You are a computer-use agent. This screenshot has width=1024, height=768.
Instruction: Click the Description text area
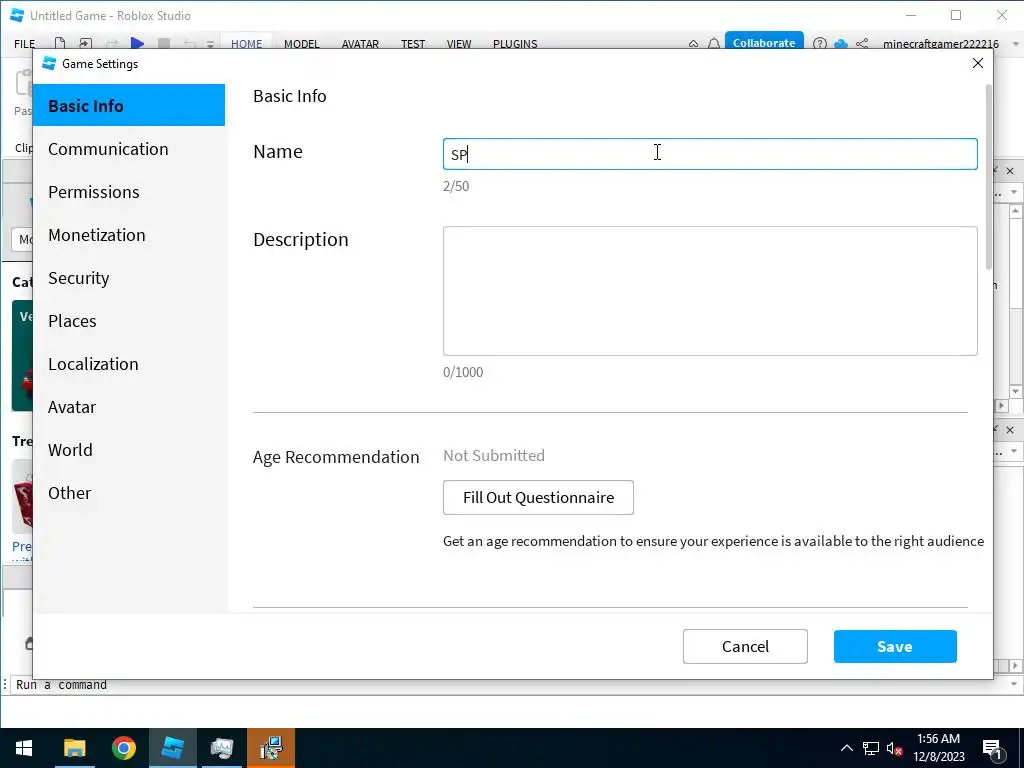coord(710,291)
